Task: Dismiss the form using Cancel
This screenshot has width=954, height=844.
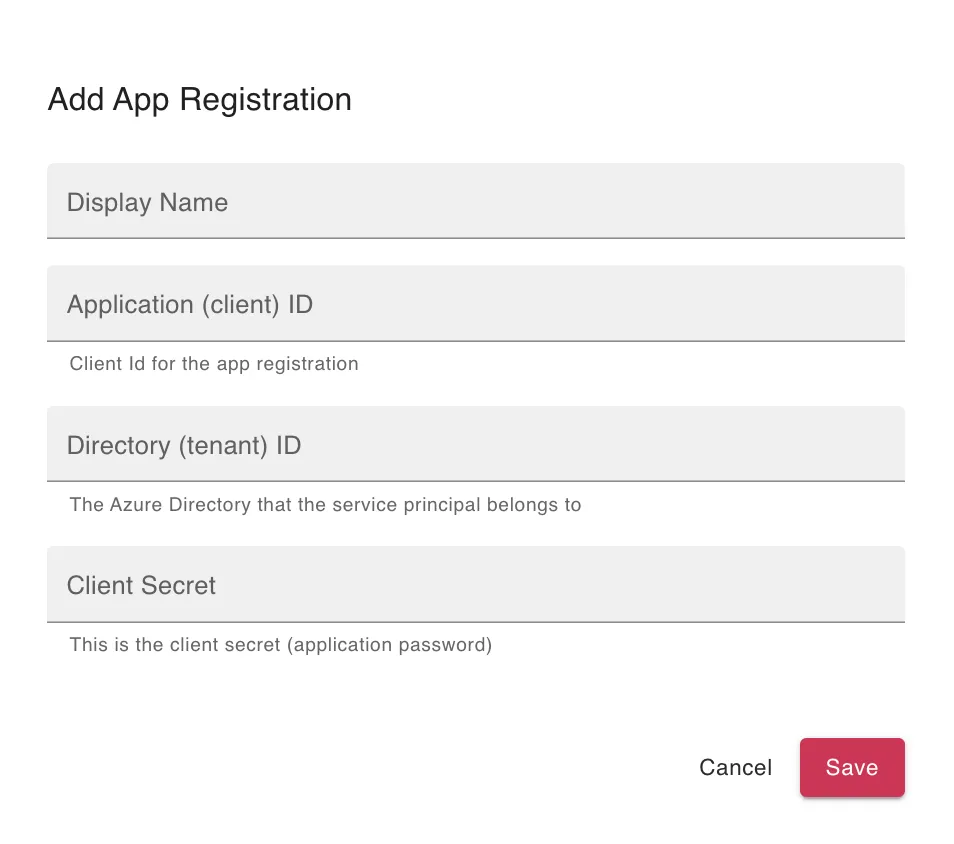Action: click(x=736, y=767)
